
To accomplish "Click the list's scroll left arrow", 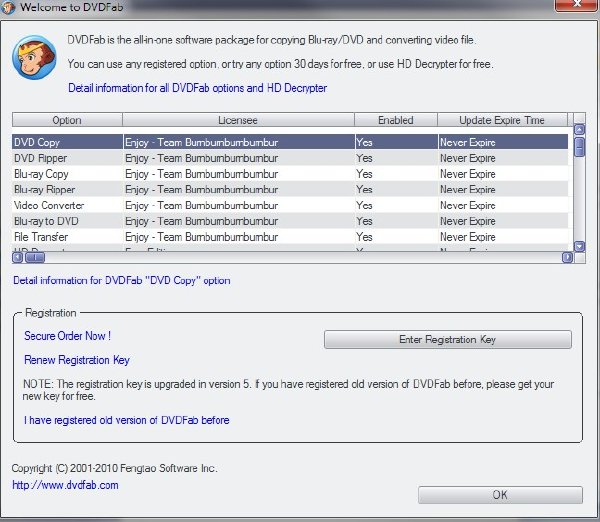I will pos(18,258).
